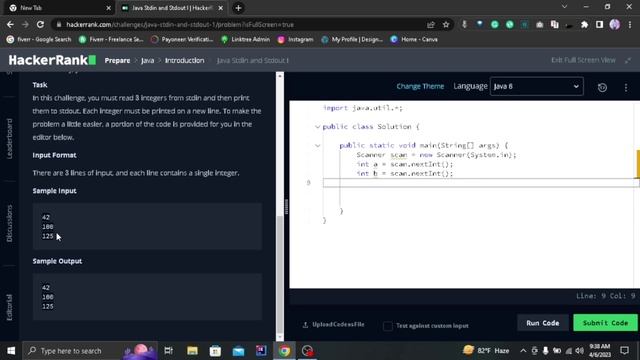Viewport: 640px width, 360px height.
Task: Click the panel splitter drag handle
Action: pos(287,207)
